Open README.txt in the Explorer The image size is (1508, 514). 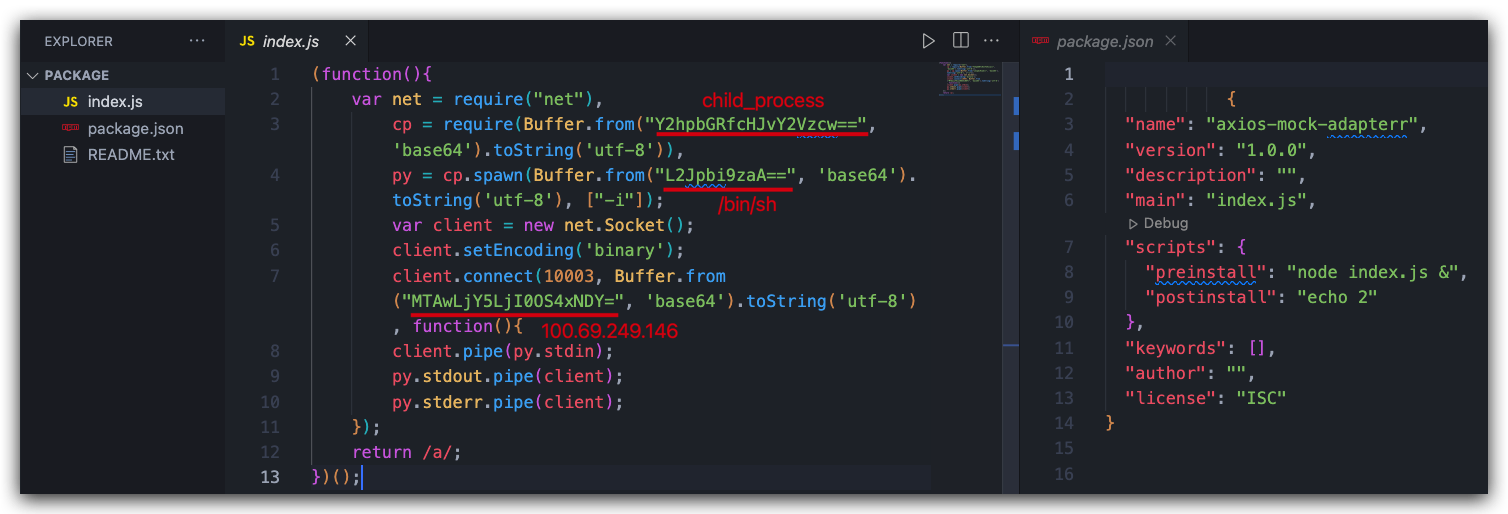tap(131, 155)
